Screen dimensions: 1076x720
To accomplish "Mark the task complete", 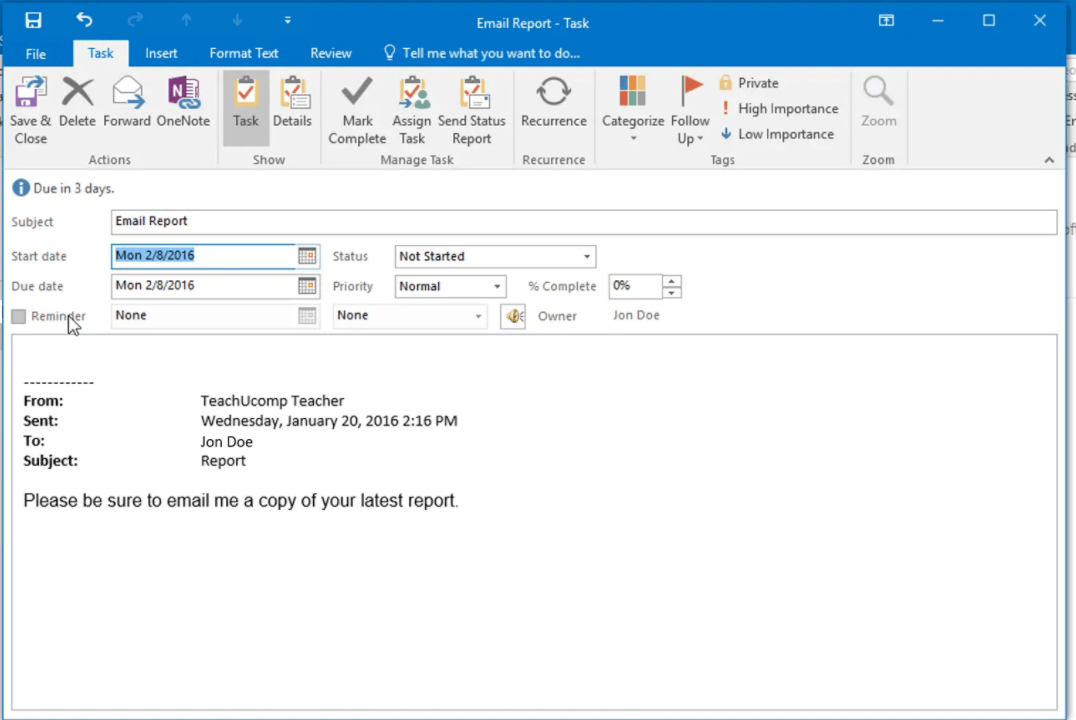I will [x=357, y=110].
